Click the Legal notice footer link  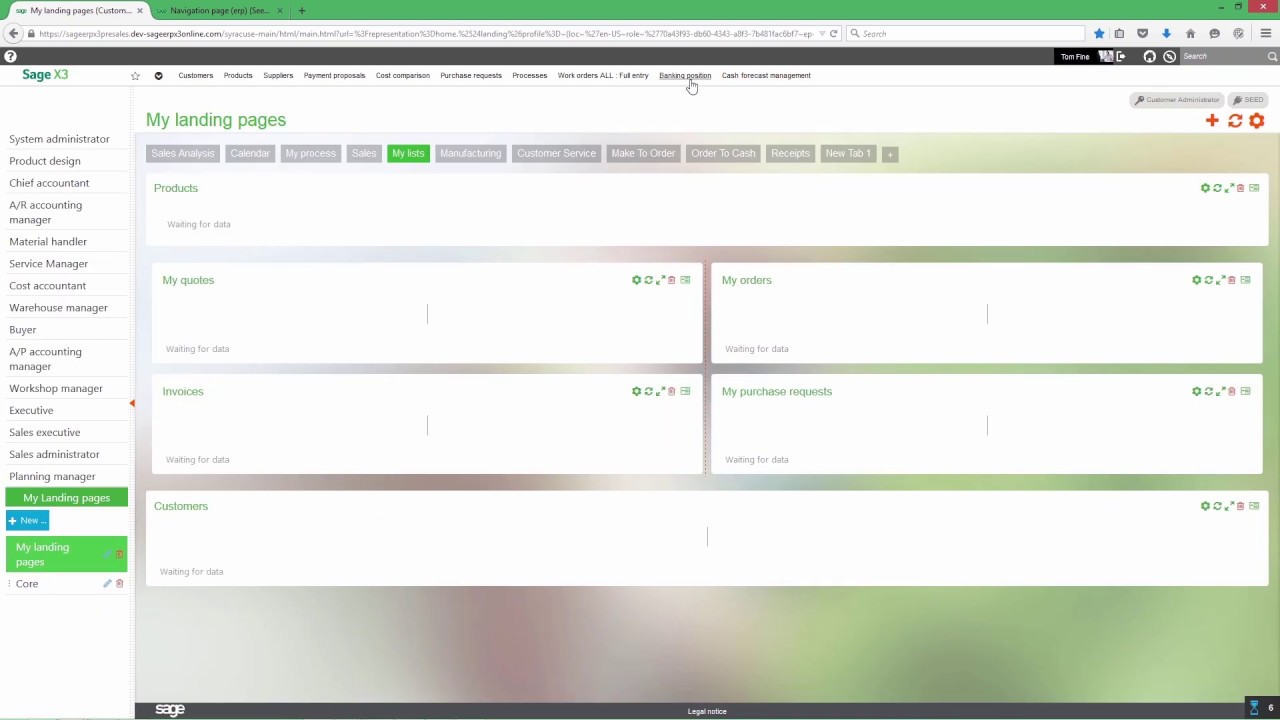(707, 711)
